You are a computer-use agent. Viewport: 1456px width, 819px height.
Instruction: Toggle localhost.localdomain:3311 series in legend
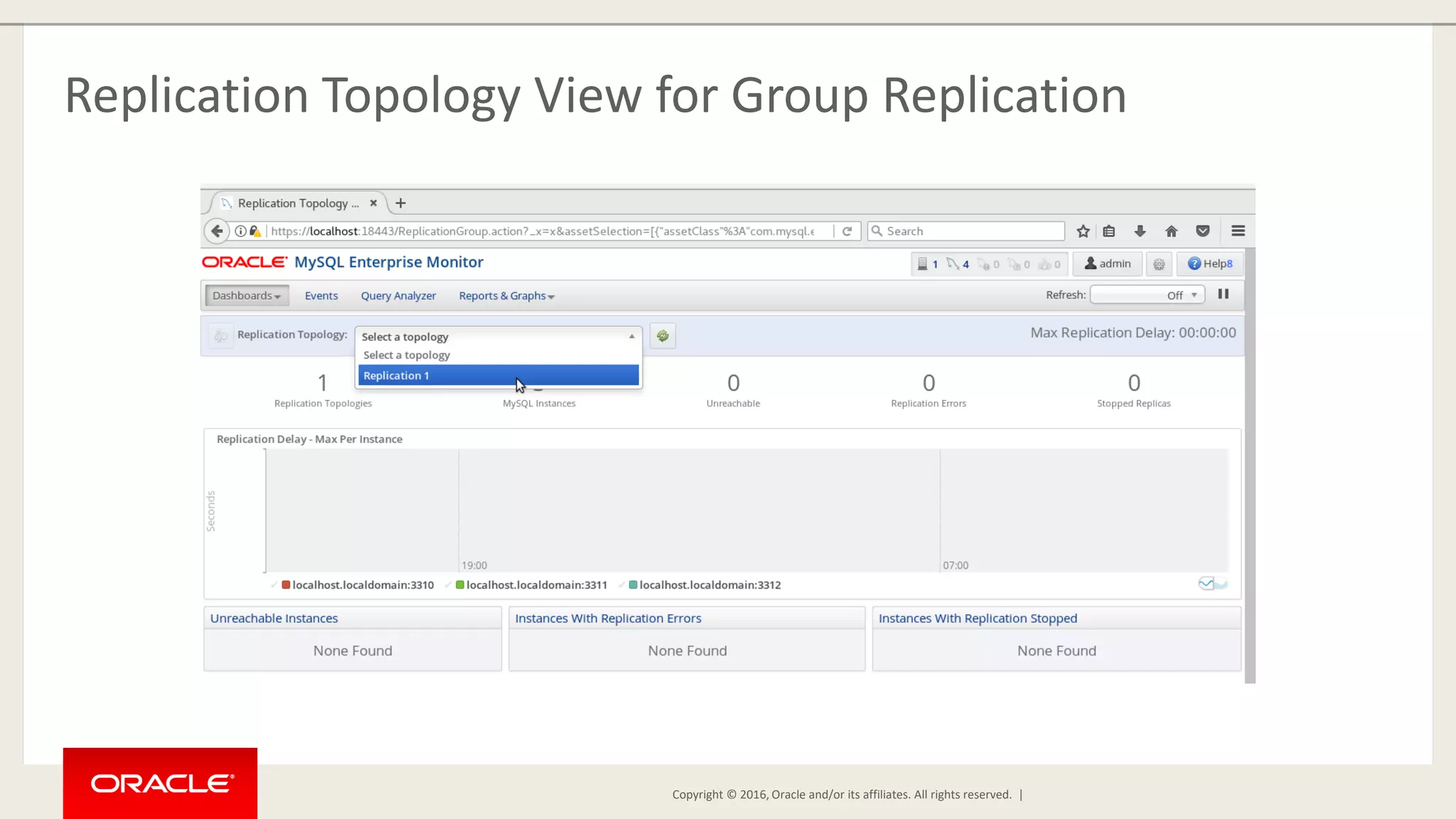(x=530, y=585)
